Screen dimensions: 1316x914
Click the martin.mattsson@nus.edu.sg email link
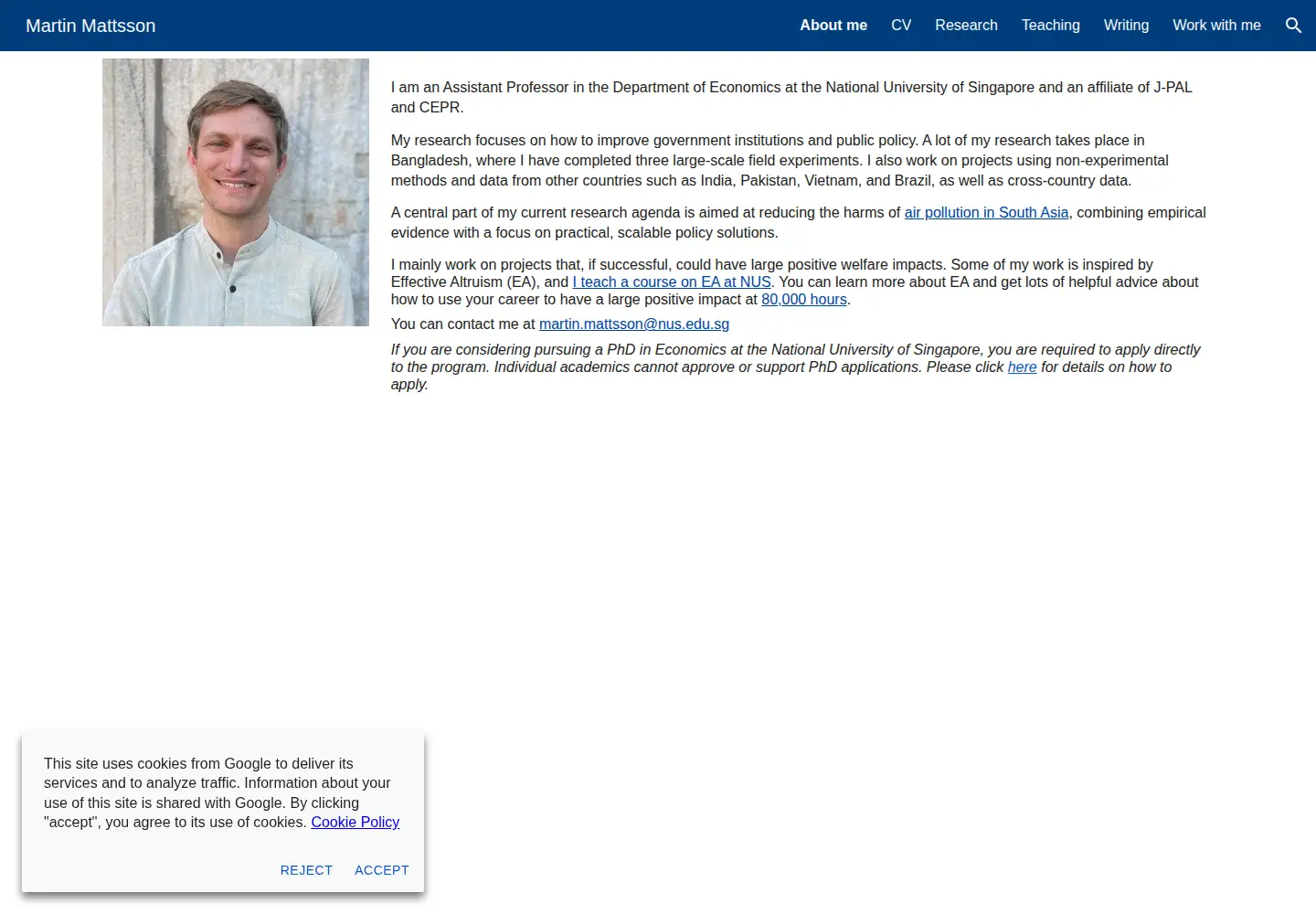tap(634, 324)
